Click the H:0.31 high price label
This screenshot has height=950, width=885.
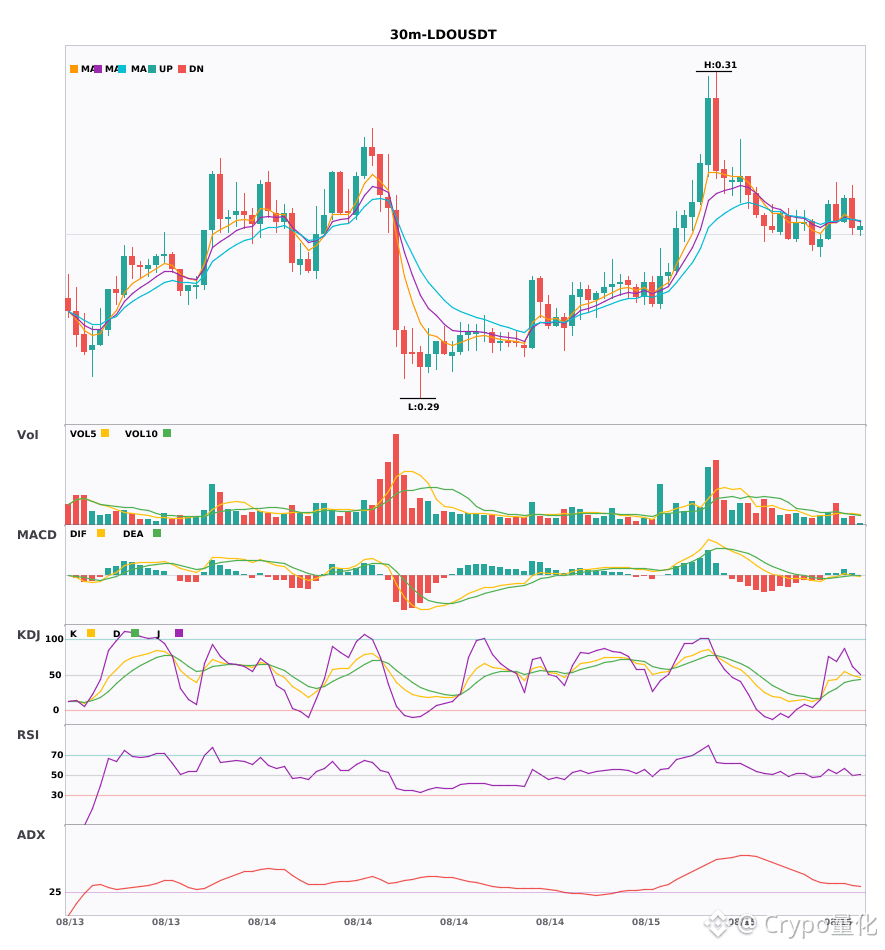click(x=720, y=65)
